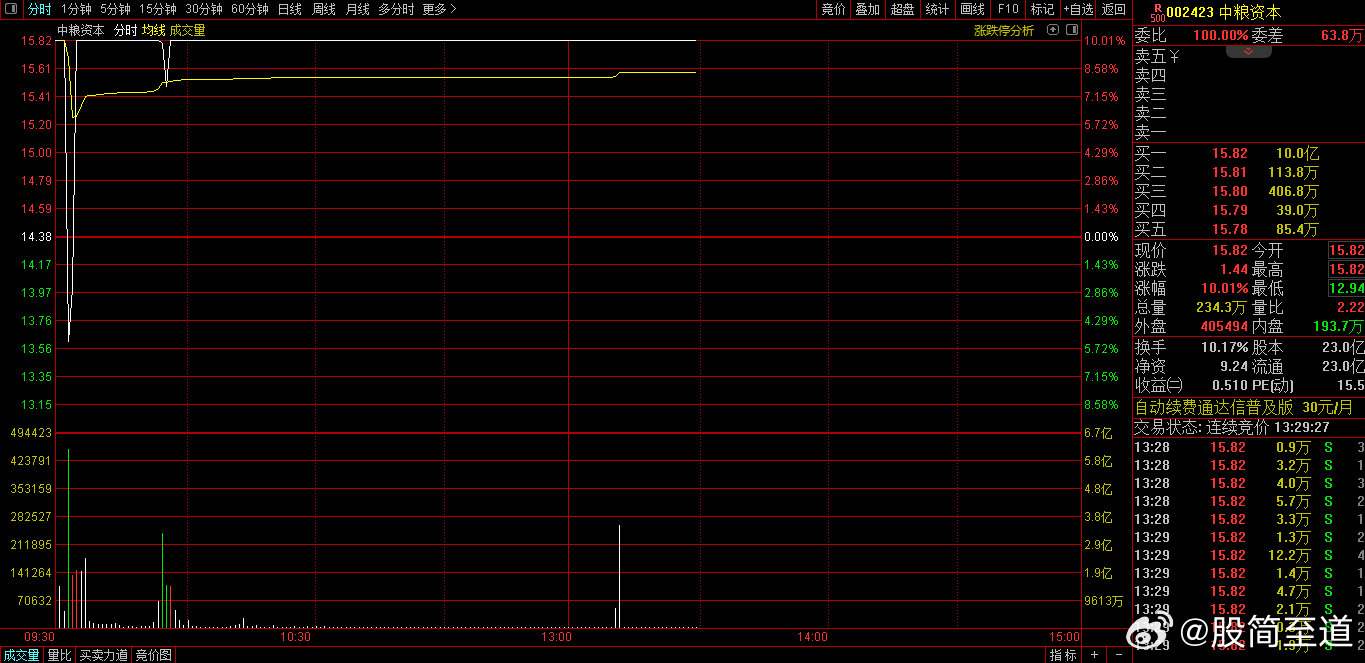Screen dimensions: 1365x663
Task: Click the 分时 legend label in chart header
Action: 125,30
